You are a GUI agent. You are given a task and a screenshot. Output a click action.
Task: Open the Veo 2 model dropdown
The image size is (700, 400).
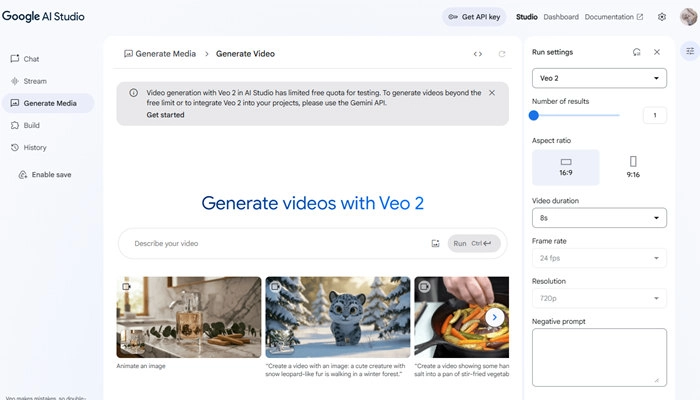(x=599, y=78)
